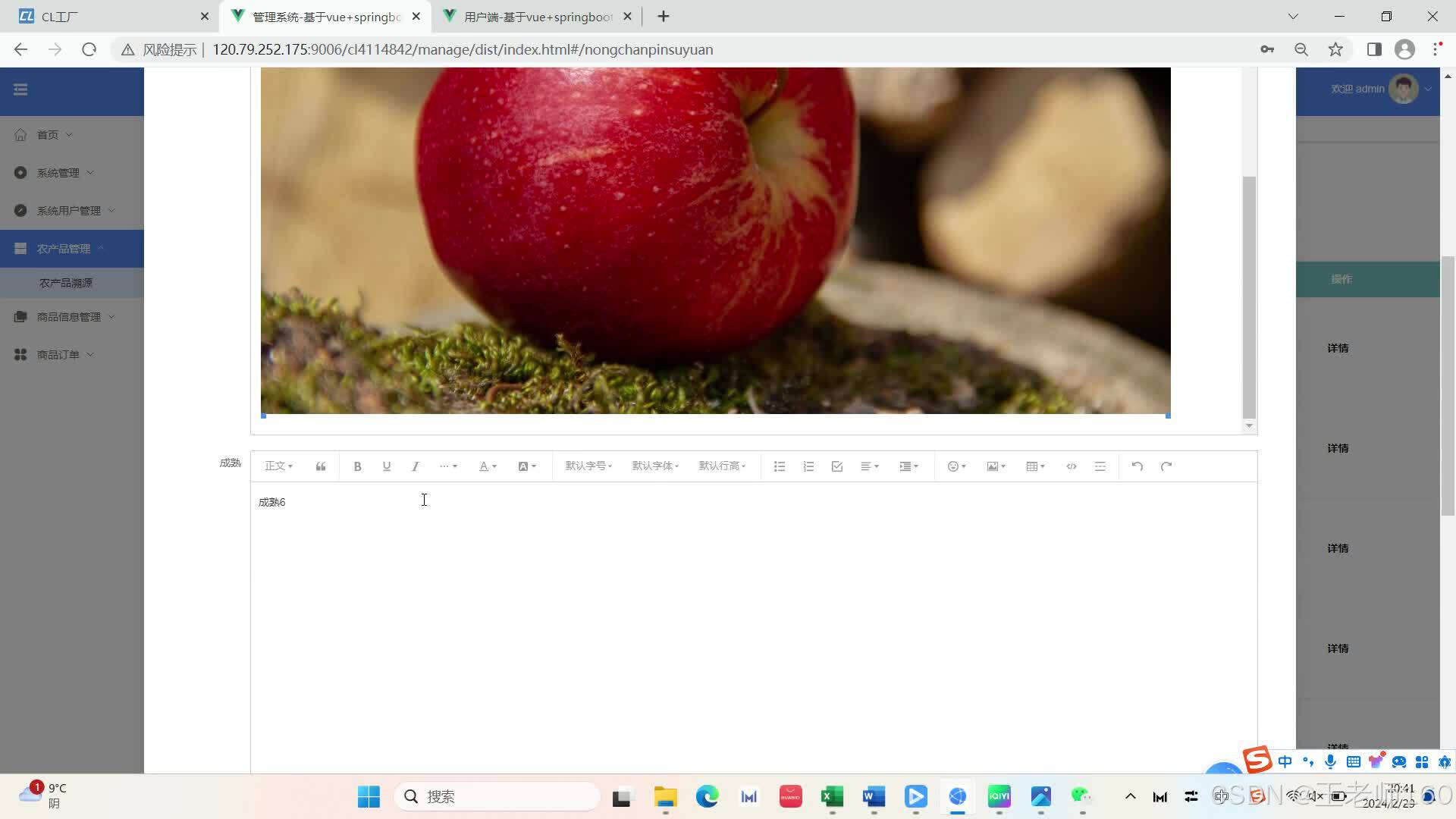Expand the 商品信息管理 sidebar menu
1456x819 pixels.
68,317
